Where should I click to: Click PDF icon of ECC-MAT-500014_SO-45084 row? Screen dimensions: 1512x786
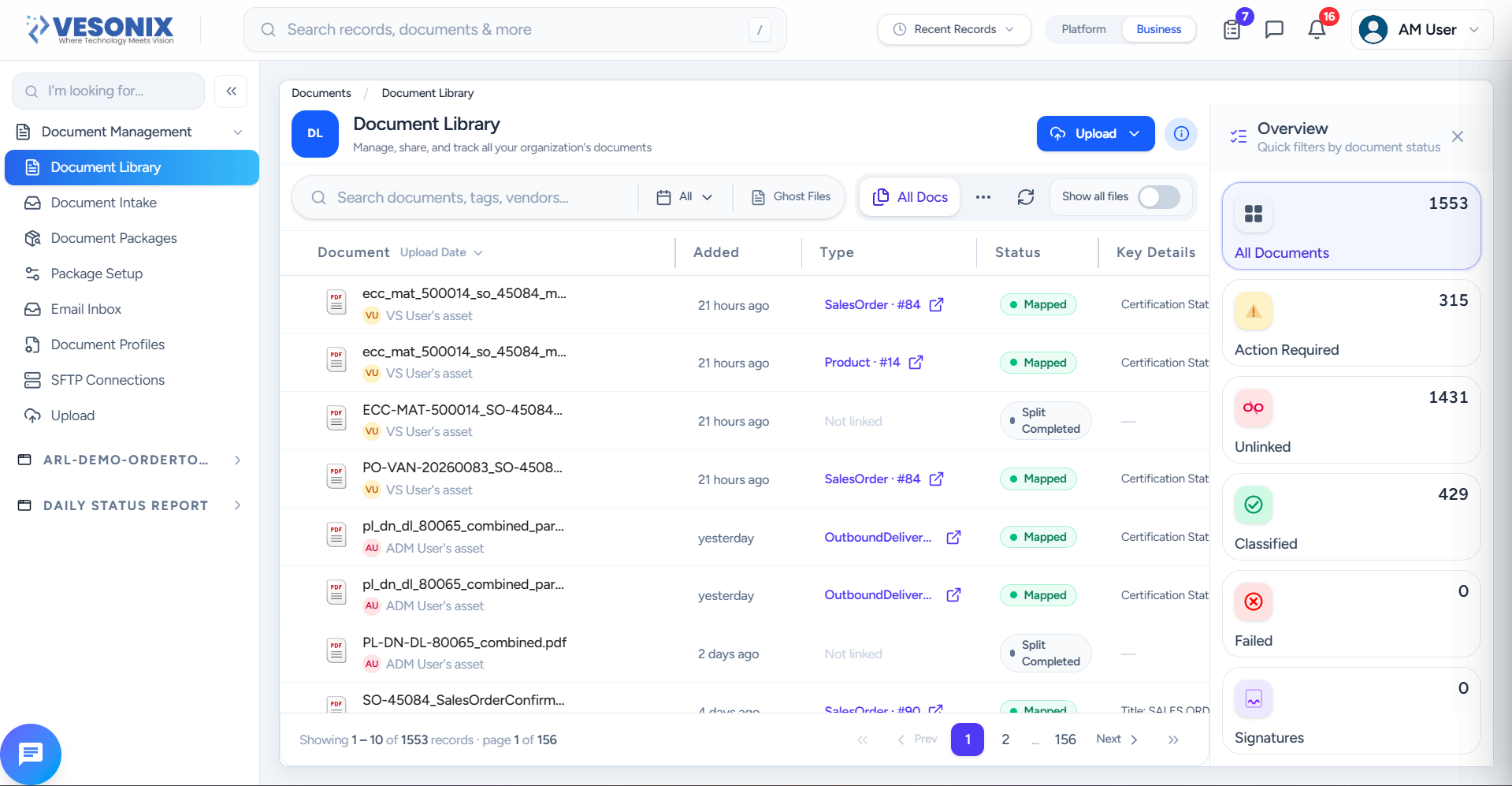pyautogui.click(x=336, y=419)
